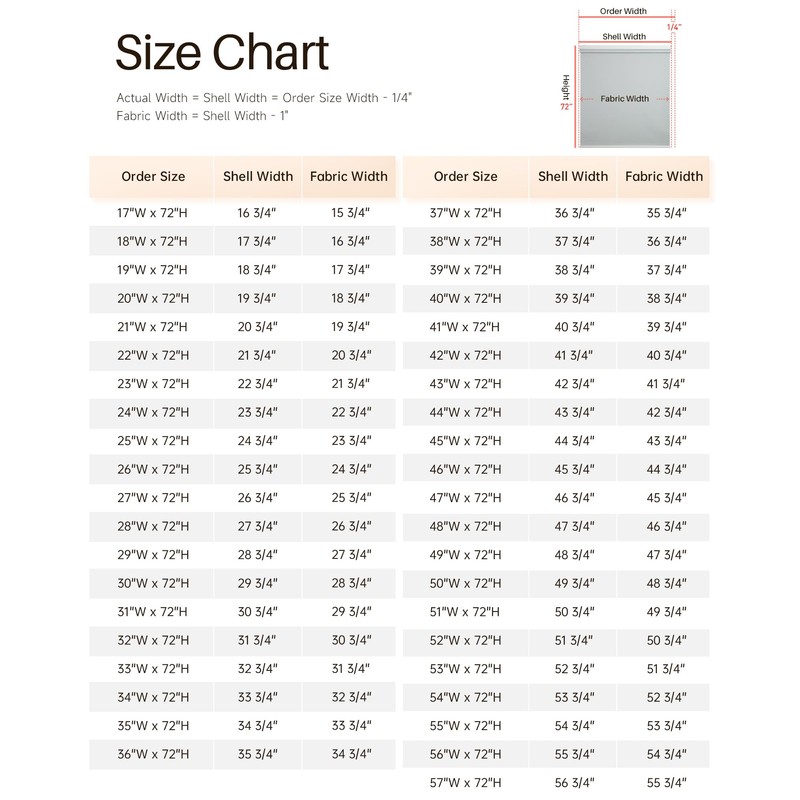
Task: Select the left table Order Size header
Action: coord(153,177)
